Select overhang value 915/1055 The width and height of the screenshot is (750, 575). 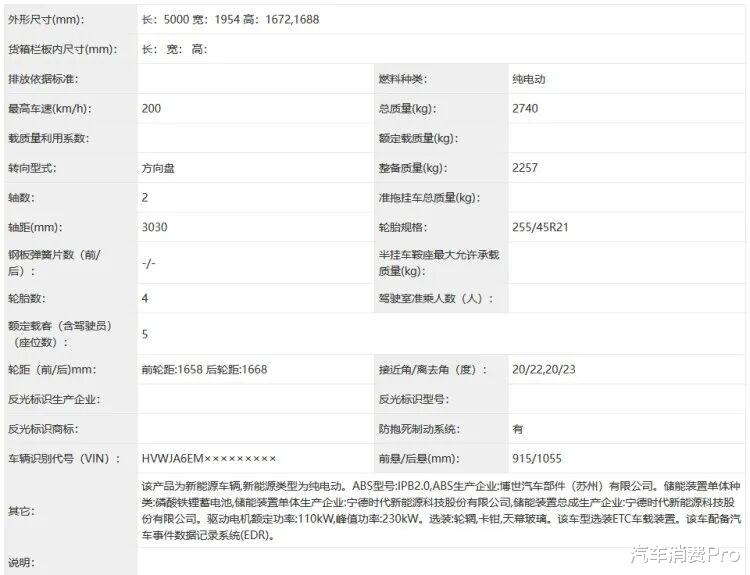click(x=537, y=458)
